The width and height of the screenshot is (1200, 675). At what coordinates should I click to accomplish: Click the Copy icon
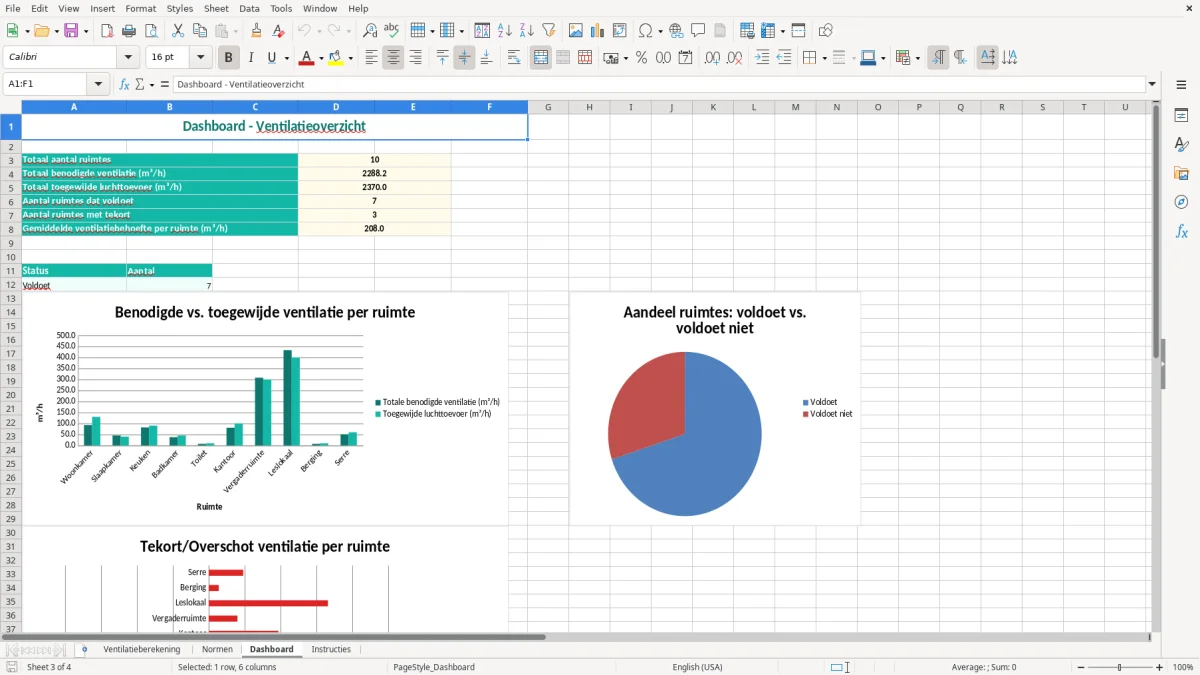click(199, 31)
